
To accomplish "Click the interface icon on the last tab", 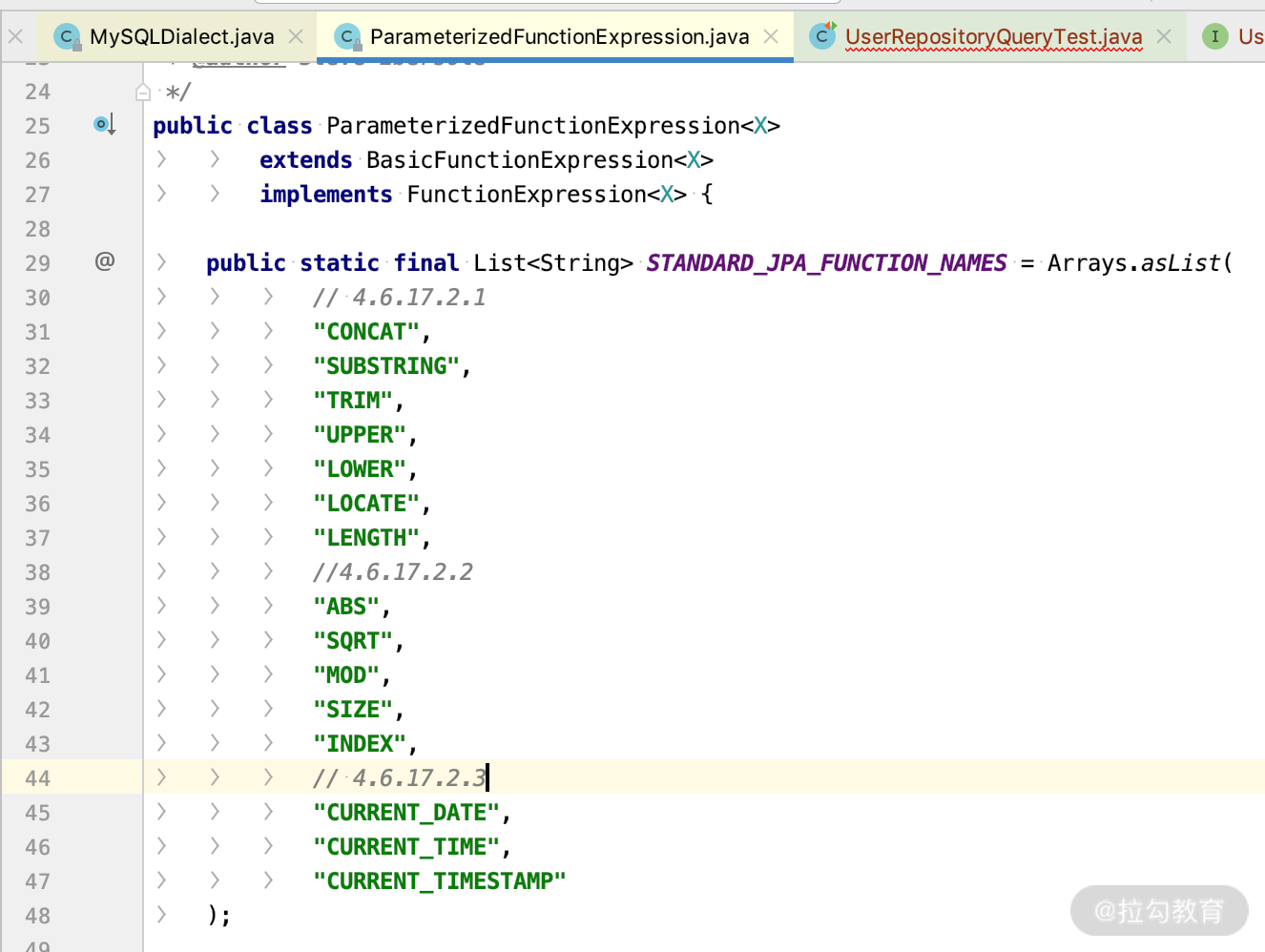I will 1214,36.
